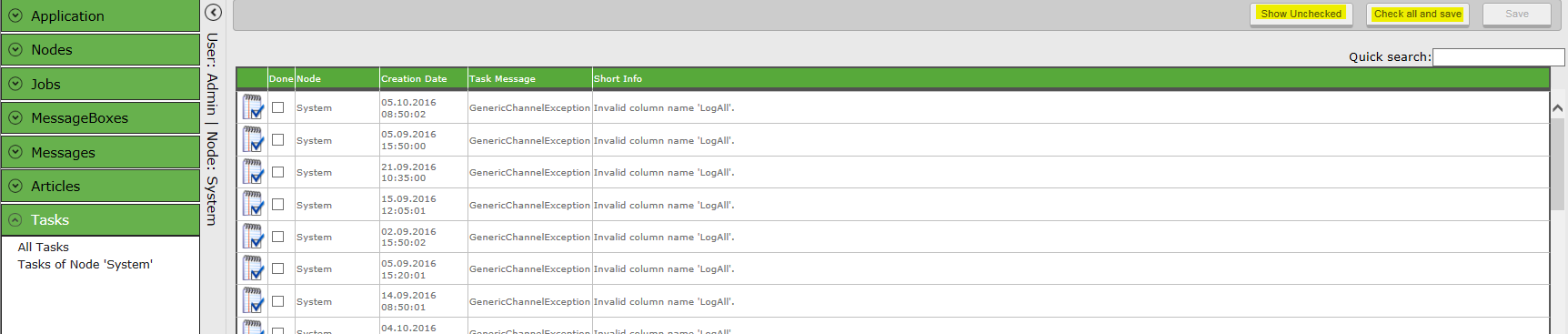Click Check all and save button
Image resolution: width=1568 pixels, height=334 pixels.
[1418, 14]
